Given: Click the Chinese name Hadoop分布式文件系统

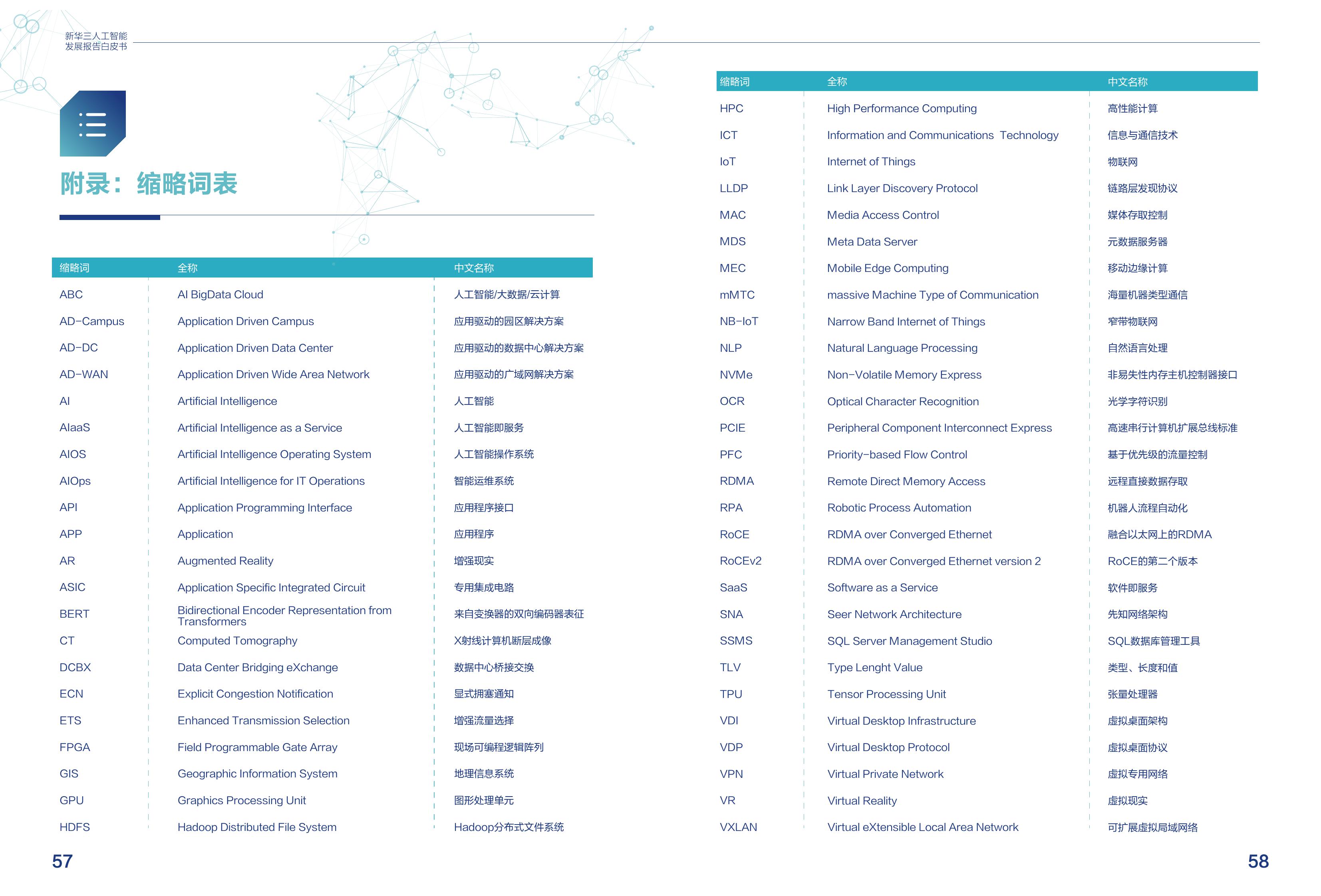Looking at the screenshot, I should click(x=509, y=827).
